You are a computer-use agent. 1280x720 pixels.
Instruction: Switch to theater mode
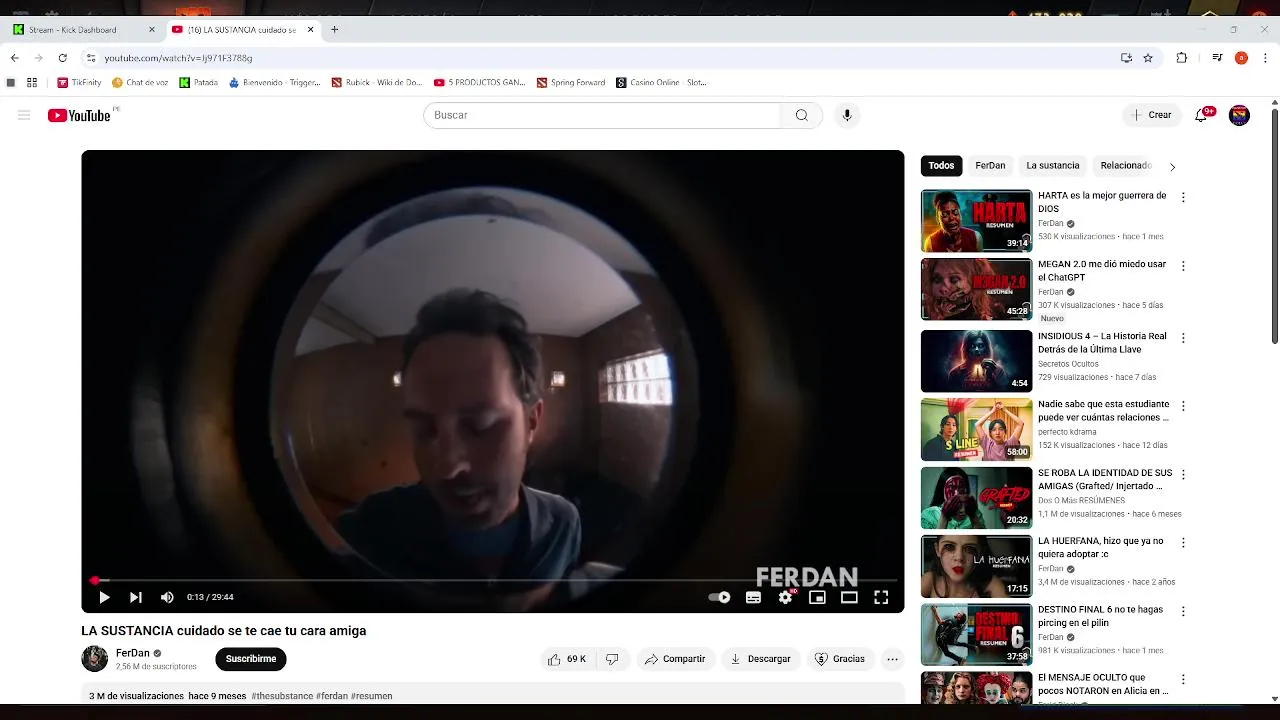tap(849, 597)
